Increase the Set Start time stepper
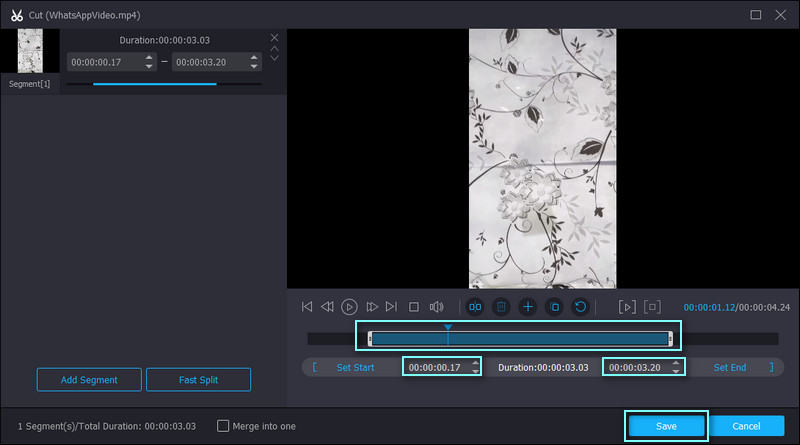 [475, 363]
